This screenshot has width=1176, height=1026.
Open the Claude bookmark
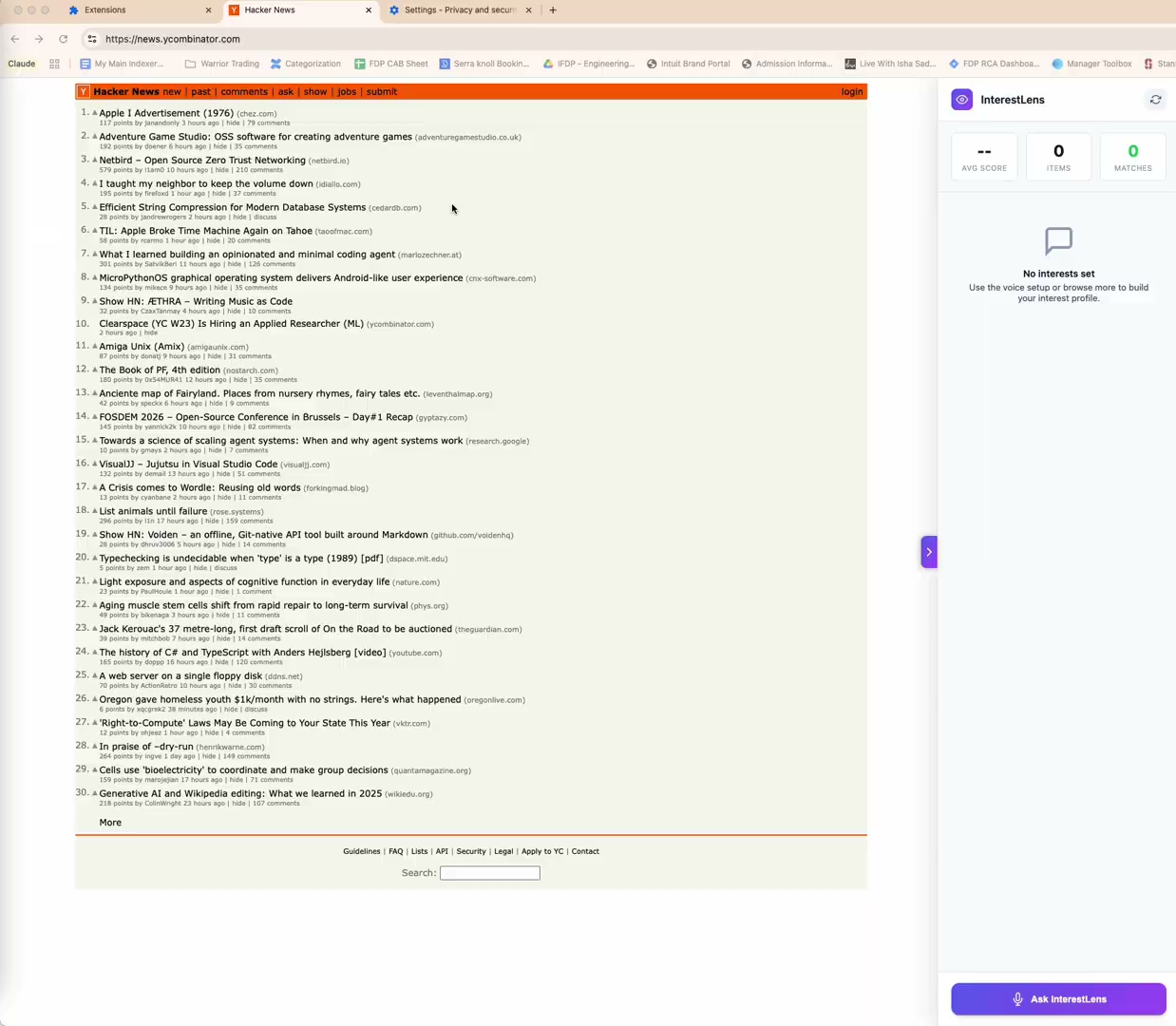coord(22,64)
